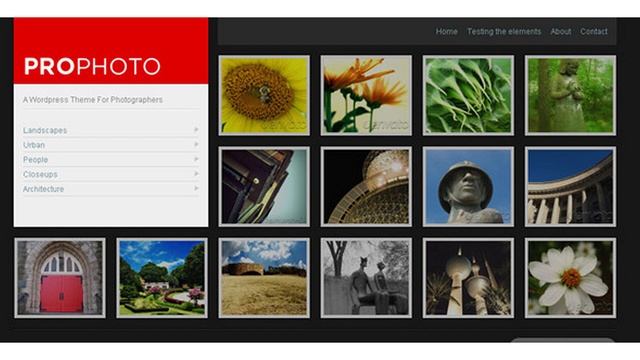Image resolution: width=640 pixels, height=360 pixels.
Task: Open the helmeted soldier statue thumbnail
Action: [x=468, y=187]
